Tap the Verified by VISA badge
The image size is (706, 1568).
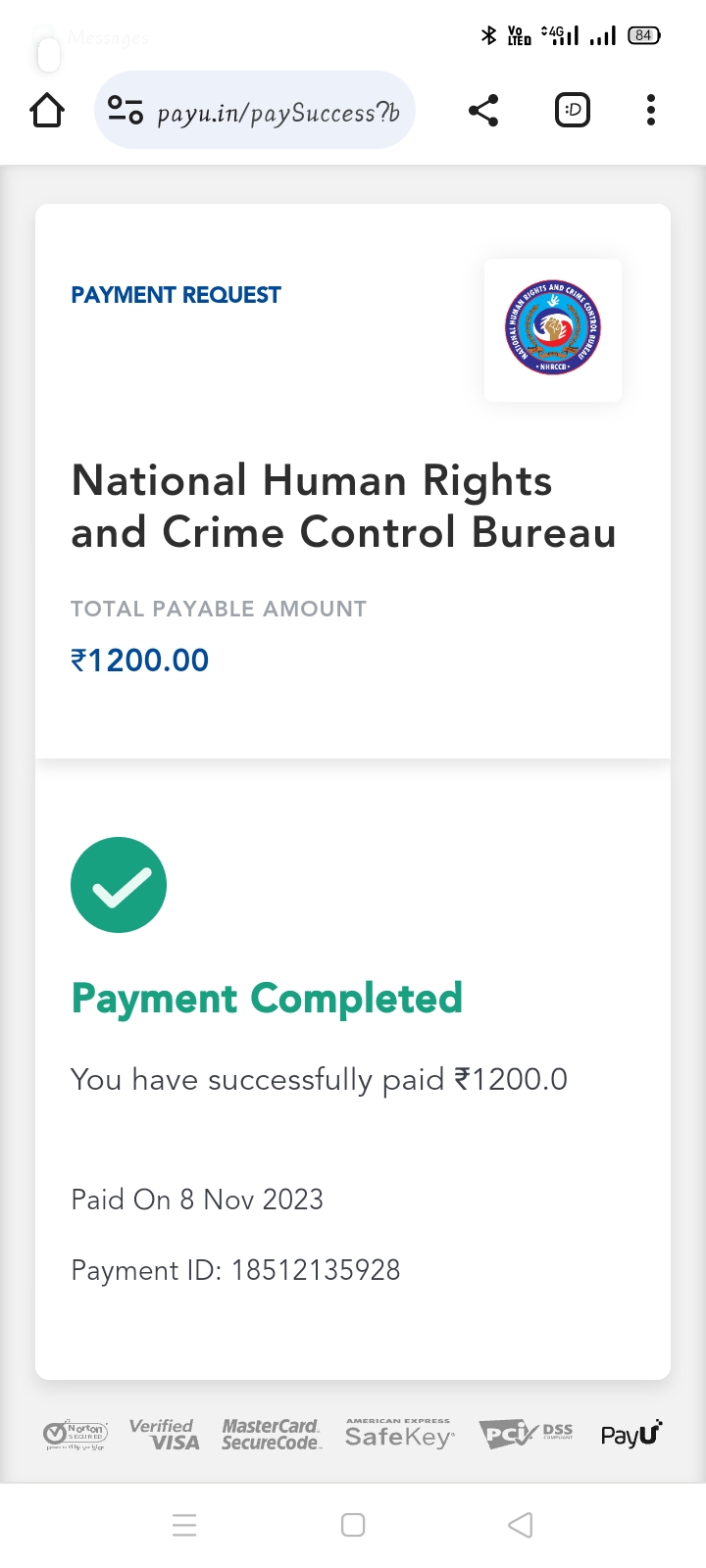(165, 1435)
